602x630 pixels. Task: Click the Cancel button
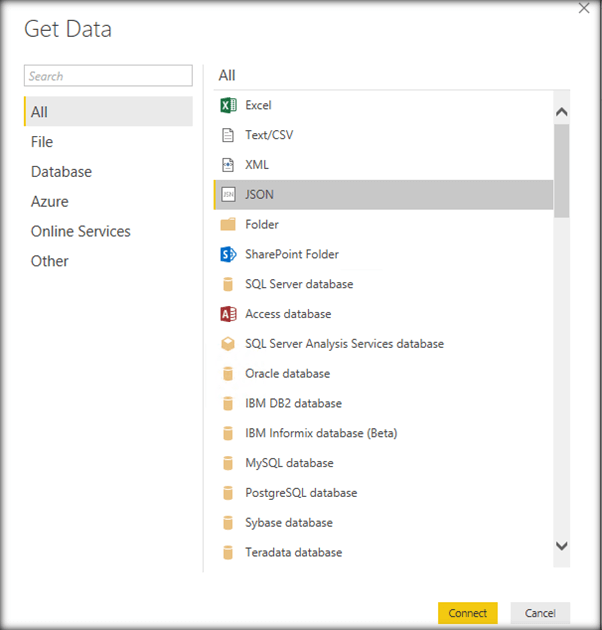[540, 613]
